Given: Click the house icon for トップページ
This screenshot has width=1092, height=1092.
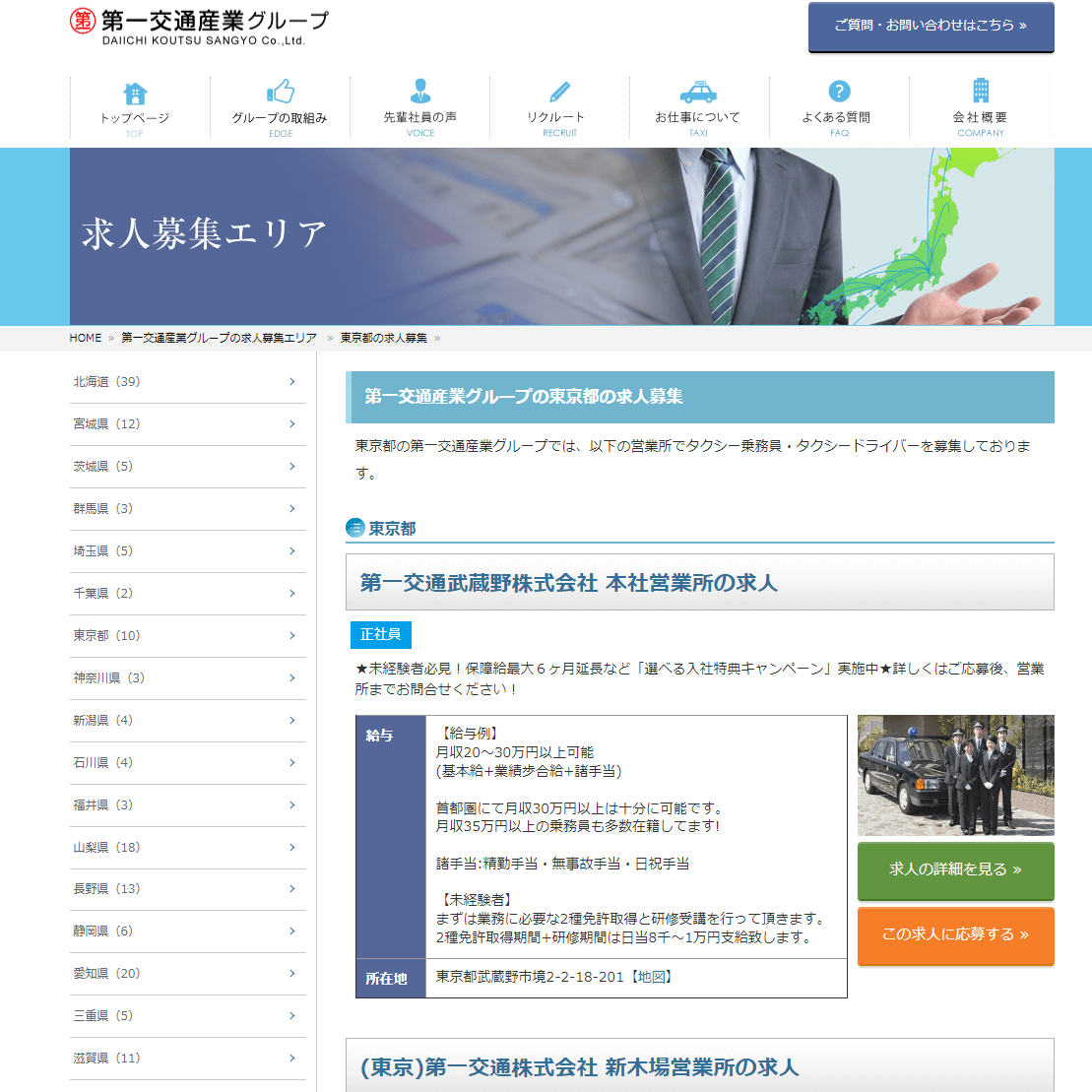Looking at the screenshot, I should [135, 93].
